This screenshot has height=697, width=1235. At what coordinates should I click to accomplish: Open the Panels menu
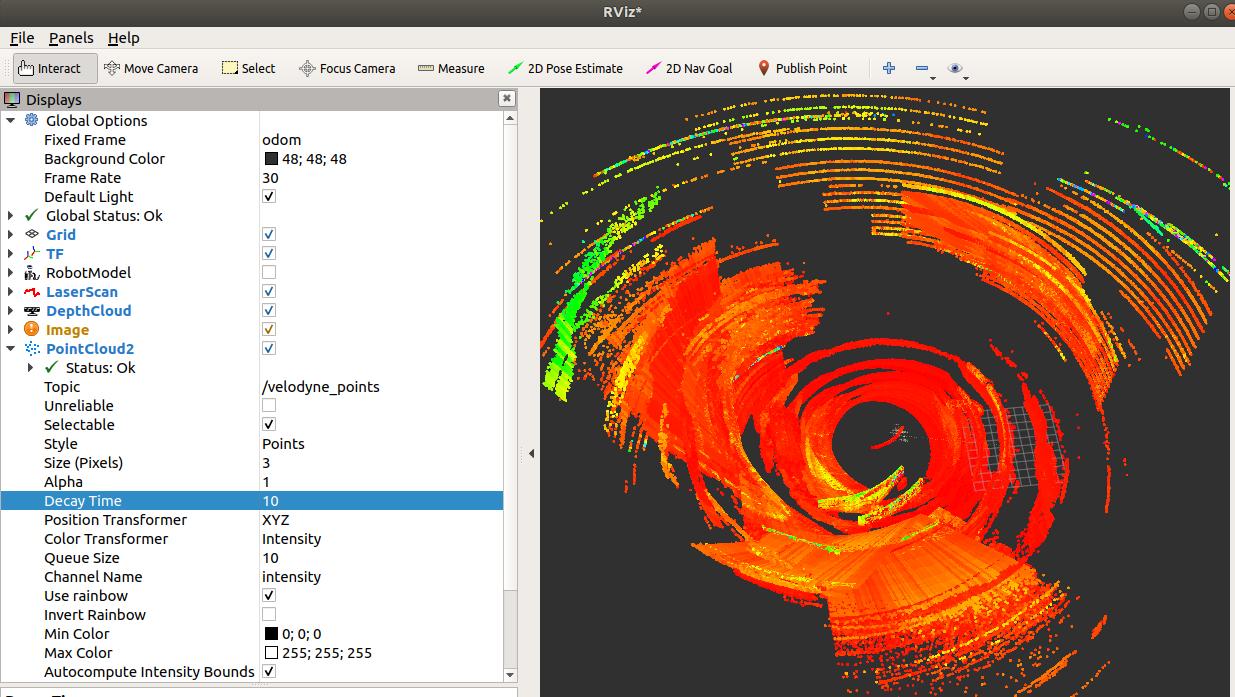point(71,38)
